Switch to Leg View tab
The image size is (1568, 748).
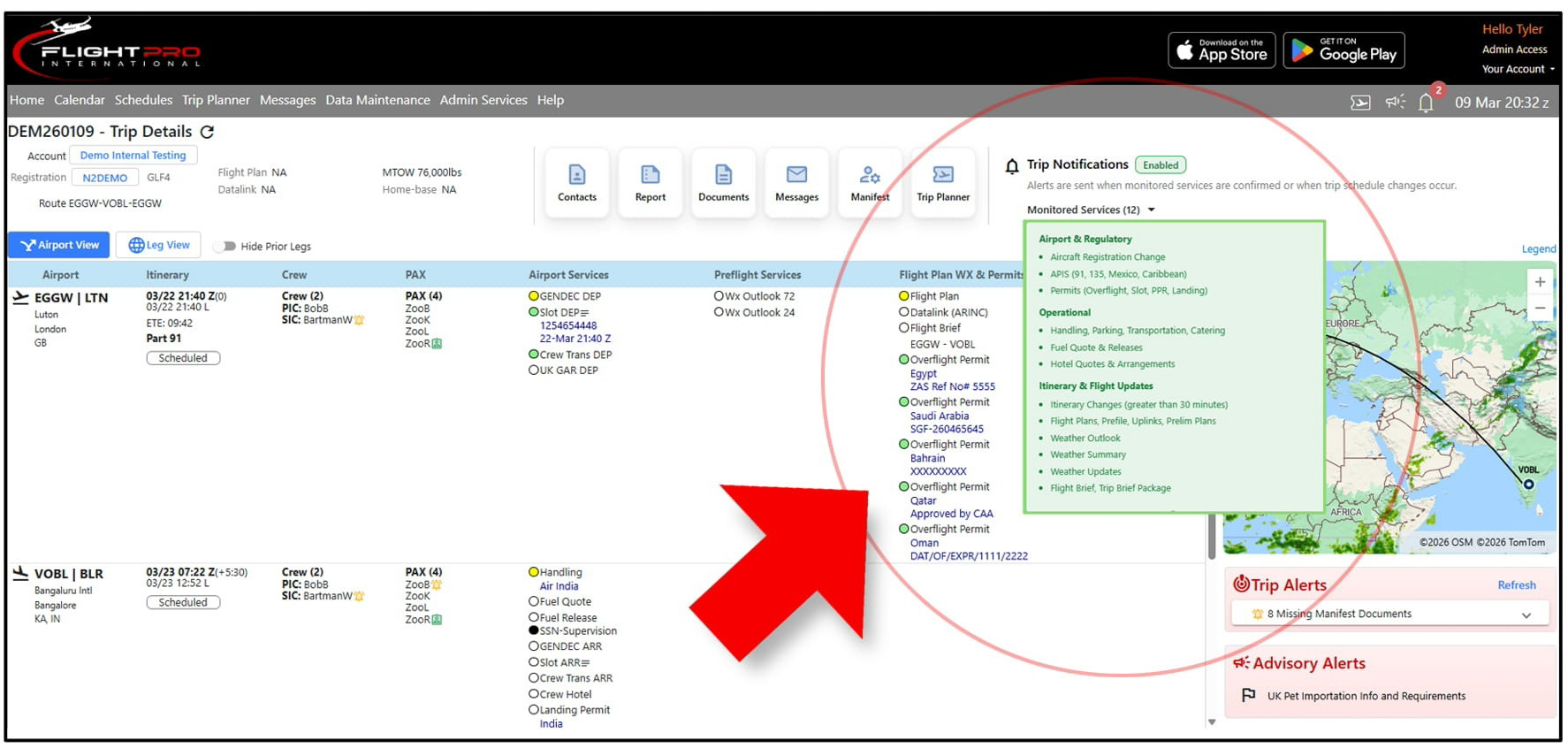pyautogui.click(x=159, y=245)
